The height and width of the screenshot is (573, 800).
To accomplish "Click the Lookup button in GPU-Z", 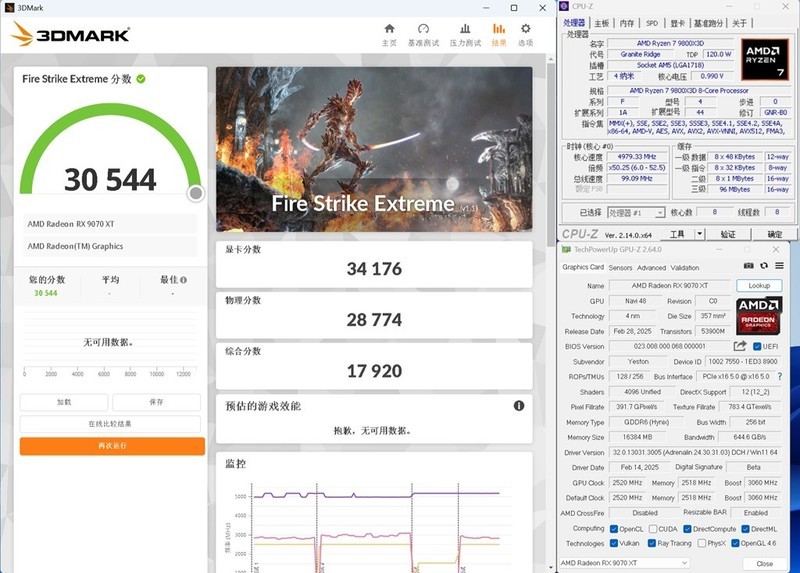I will [759, 286].
